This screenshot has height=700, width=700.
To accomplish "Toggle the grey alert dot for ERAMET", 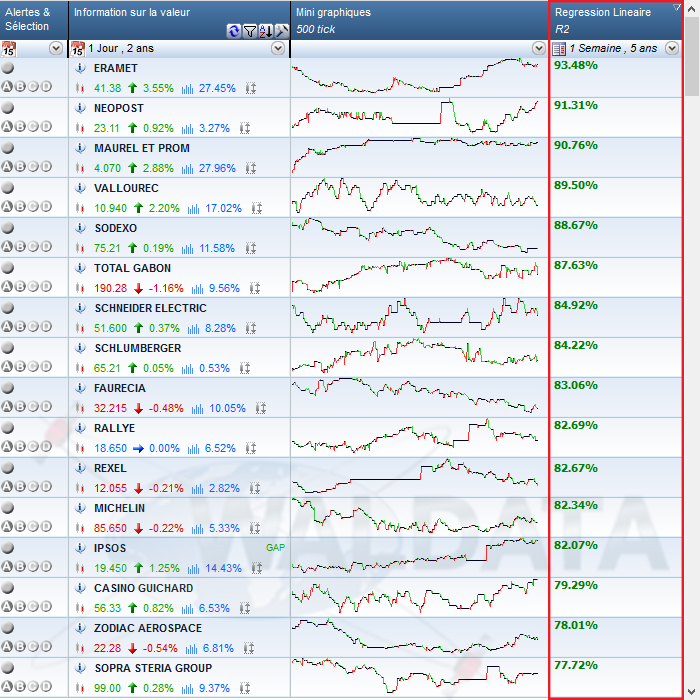I will point(8,68).
